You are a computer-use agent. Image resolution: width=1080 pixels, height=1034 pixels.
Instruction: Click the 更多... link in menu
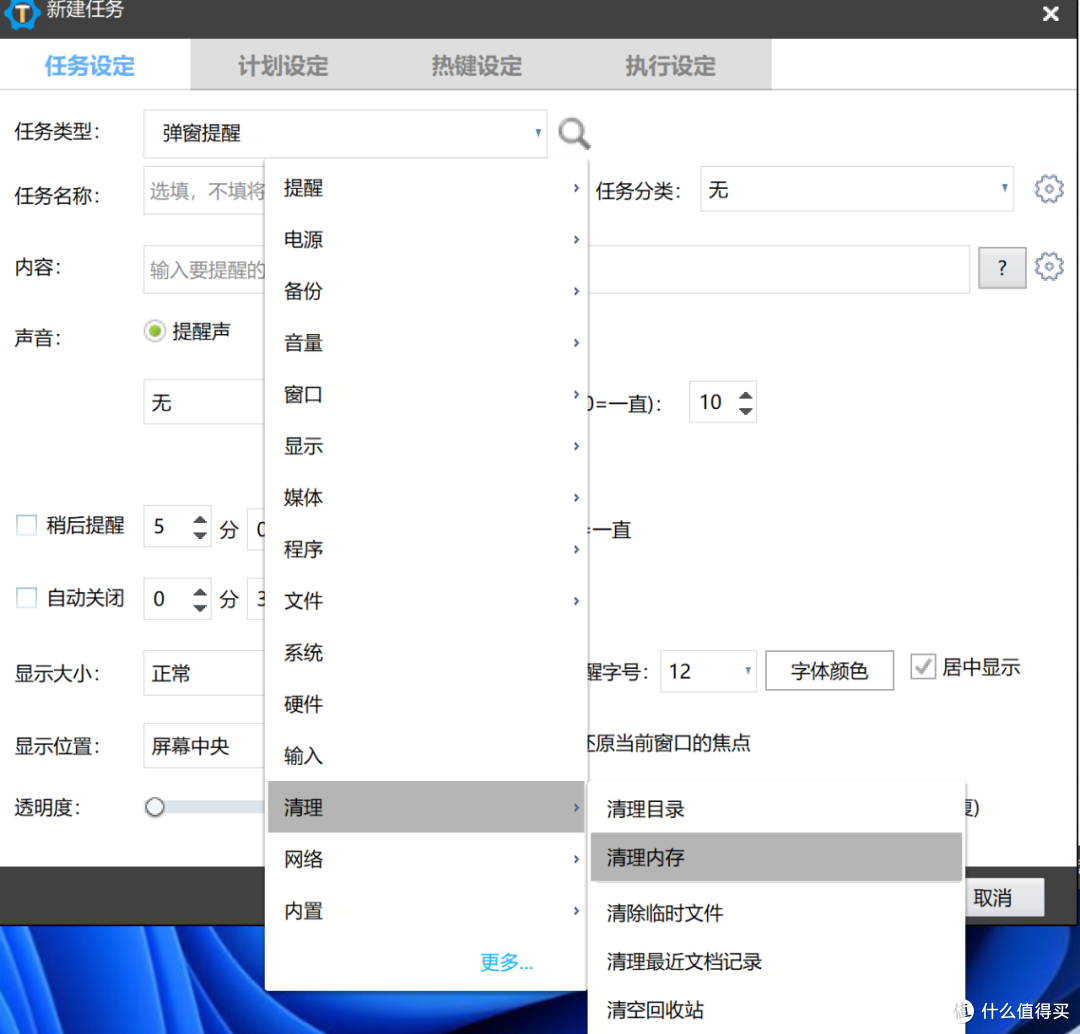coord(506,962)
